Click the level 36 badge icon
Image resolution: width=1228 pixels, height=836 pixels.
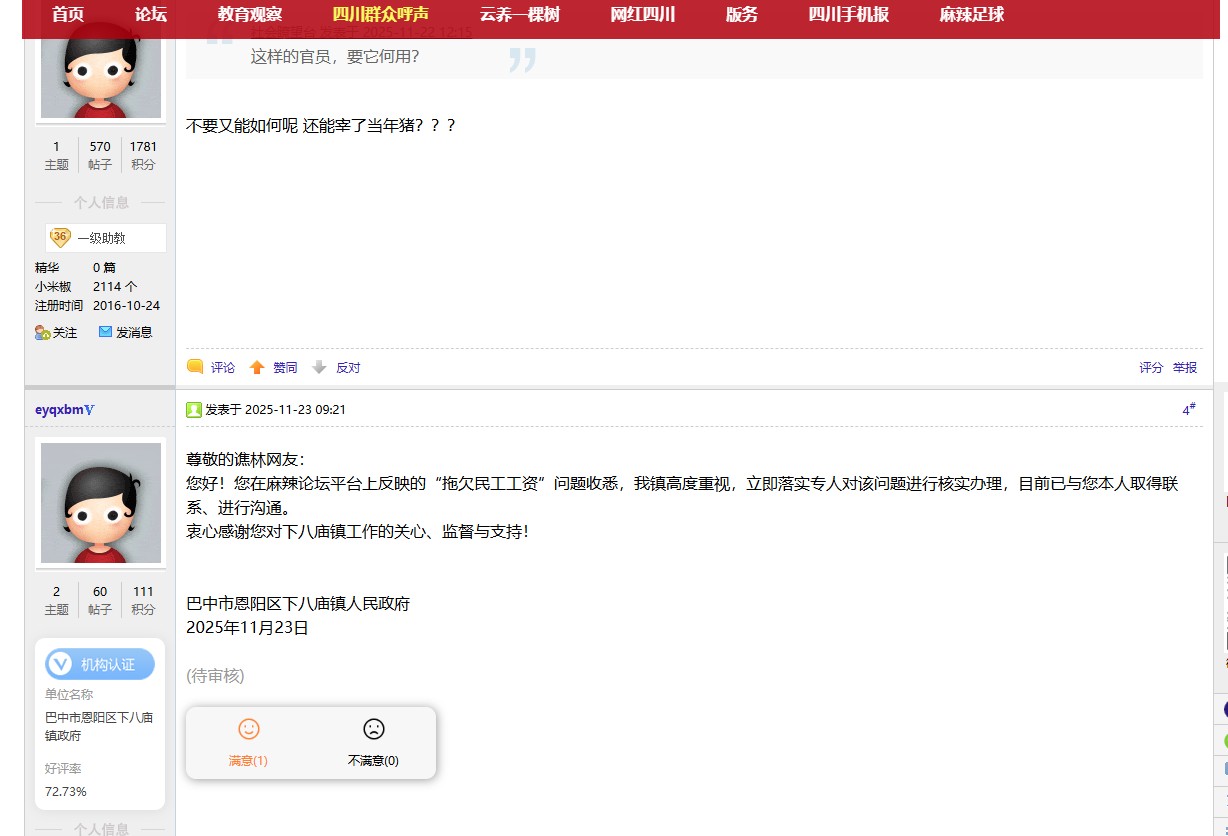60,238
